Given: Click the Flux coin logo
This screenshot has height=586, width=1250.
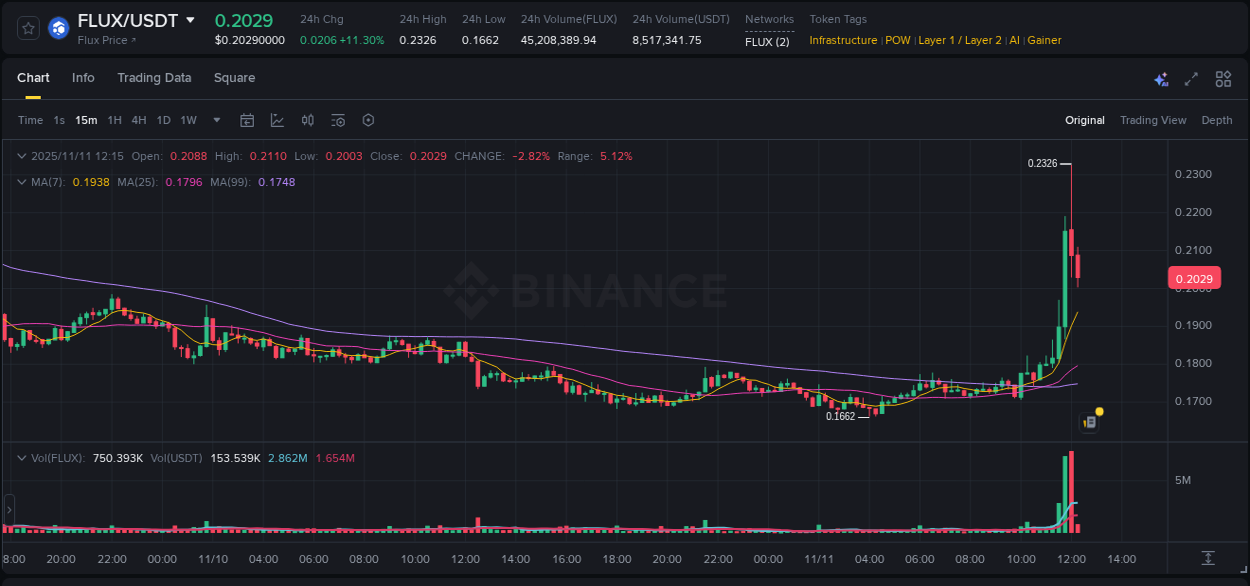Looking at the screenshot, I should pos(58,28).
